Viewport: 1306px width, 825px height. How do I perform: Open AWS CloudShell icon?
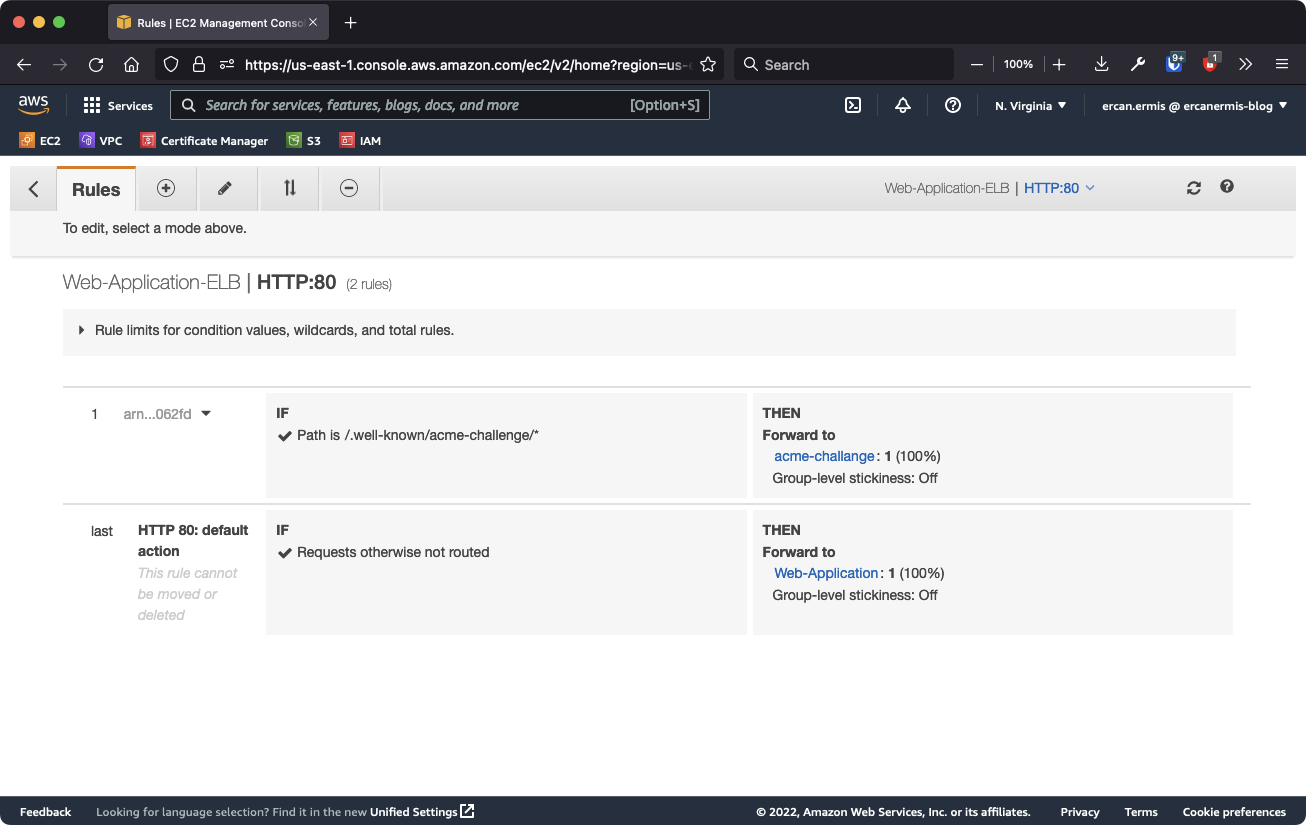coord(853,105)
